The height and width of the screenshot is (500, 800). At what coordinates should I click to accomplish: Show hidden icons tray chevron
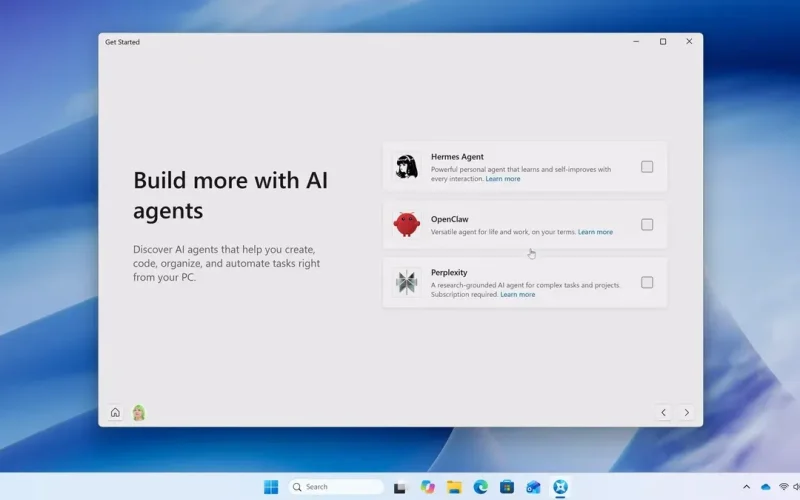pos(746,487)
